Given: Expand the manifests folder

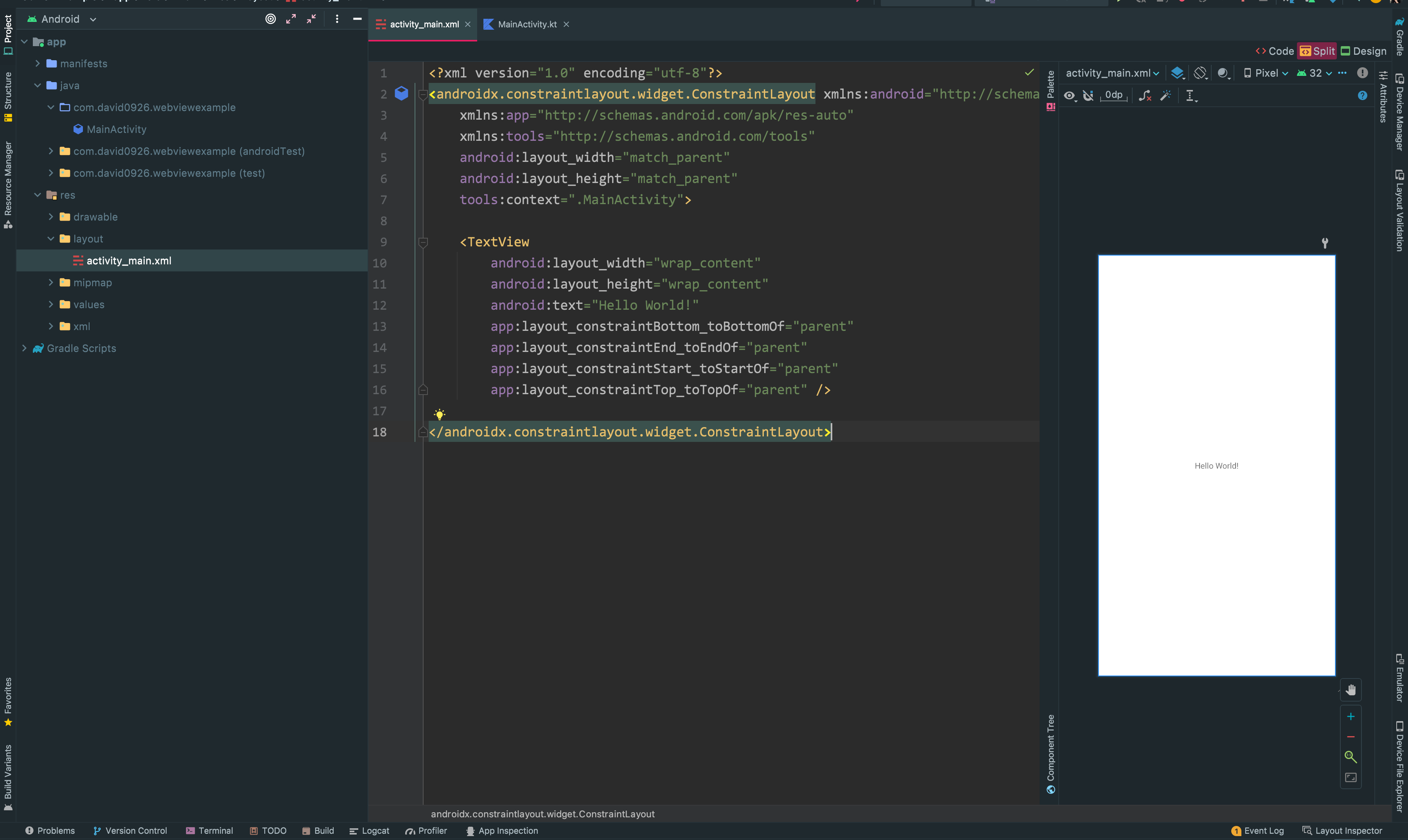Looking at the screenshot, I should 38,63.
